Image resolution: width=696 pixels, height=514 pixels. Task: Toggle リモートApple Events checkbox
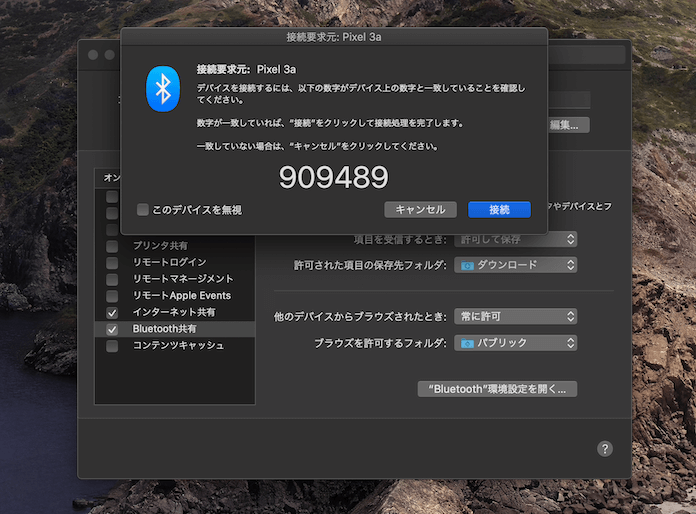click(112, 296)
